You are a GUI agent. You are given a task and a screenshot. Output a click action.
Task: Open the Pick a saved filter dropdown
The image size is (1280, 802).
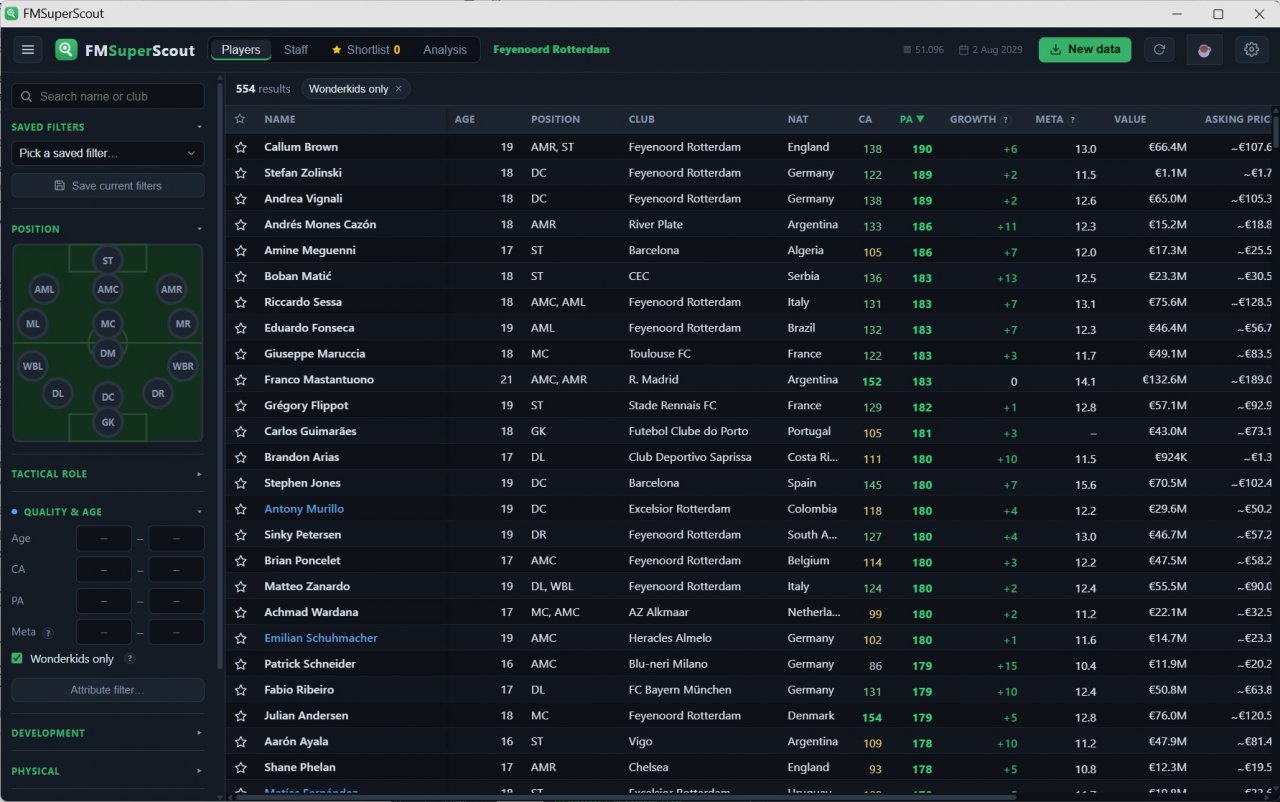tap(108, 153)
